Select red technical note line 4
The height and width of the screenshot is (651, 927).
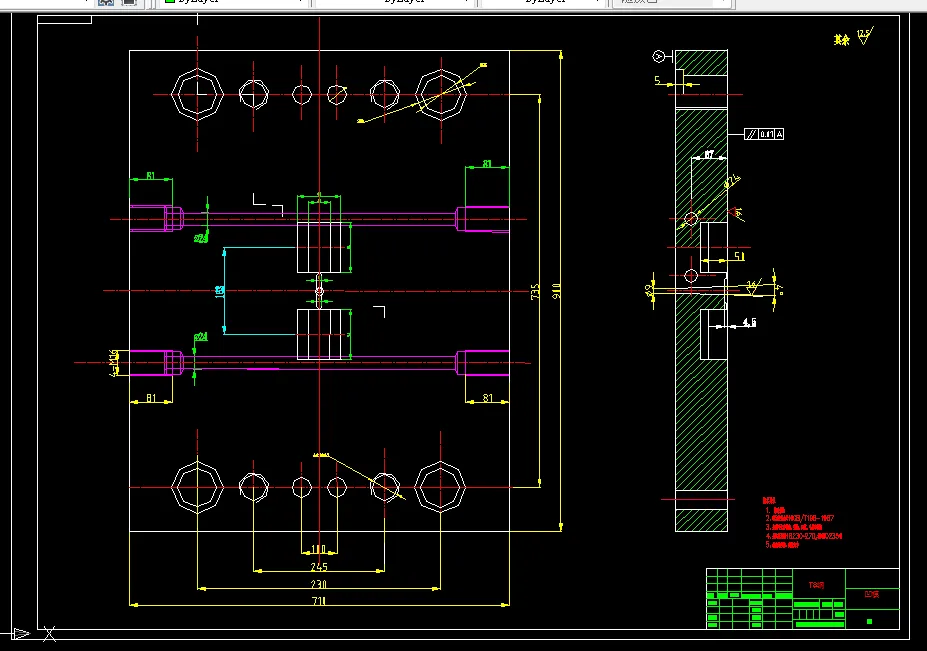[x=803, y=536]
